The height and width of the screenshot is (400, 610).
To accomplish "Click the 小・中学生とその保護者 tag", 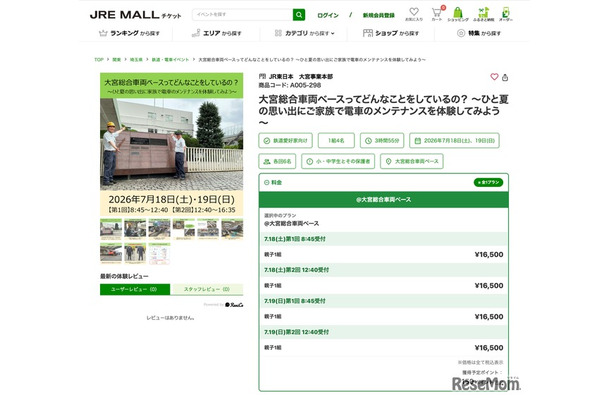I will point(338,161).
